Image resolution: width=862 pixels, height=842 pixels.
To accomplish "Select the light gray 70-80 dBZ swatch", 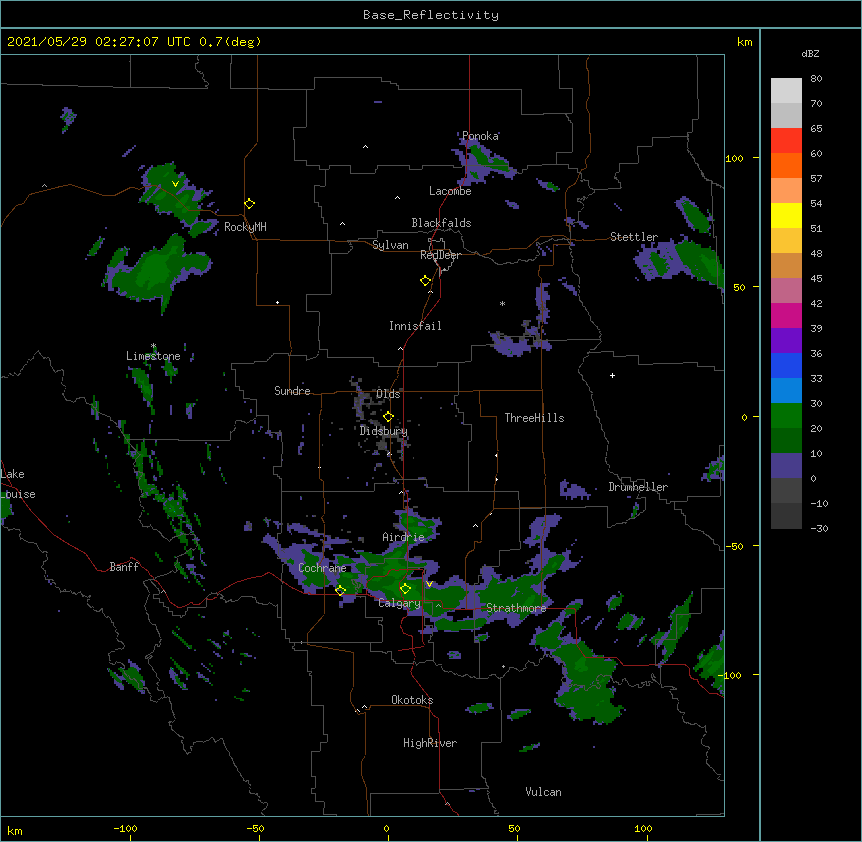I will click(x=786, y=91).
